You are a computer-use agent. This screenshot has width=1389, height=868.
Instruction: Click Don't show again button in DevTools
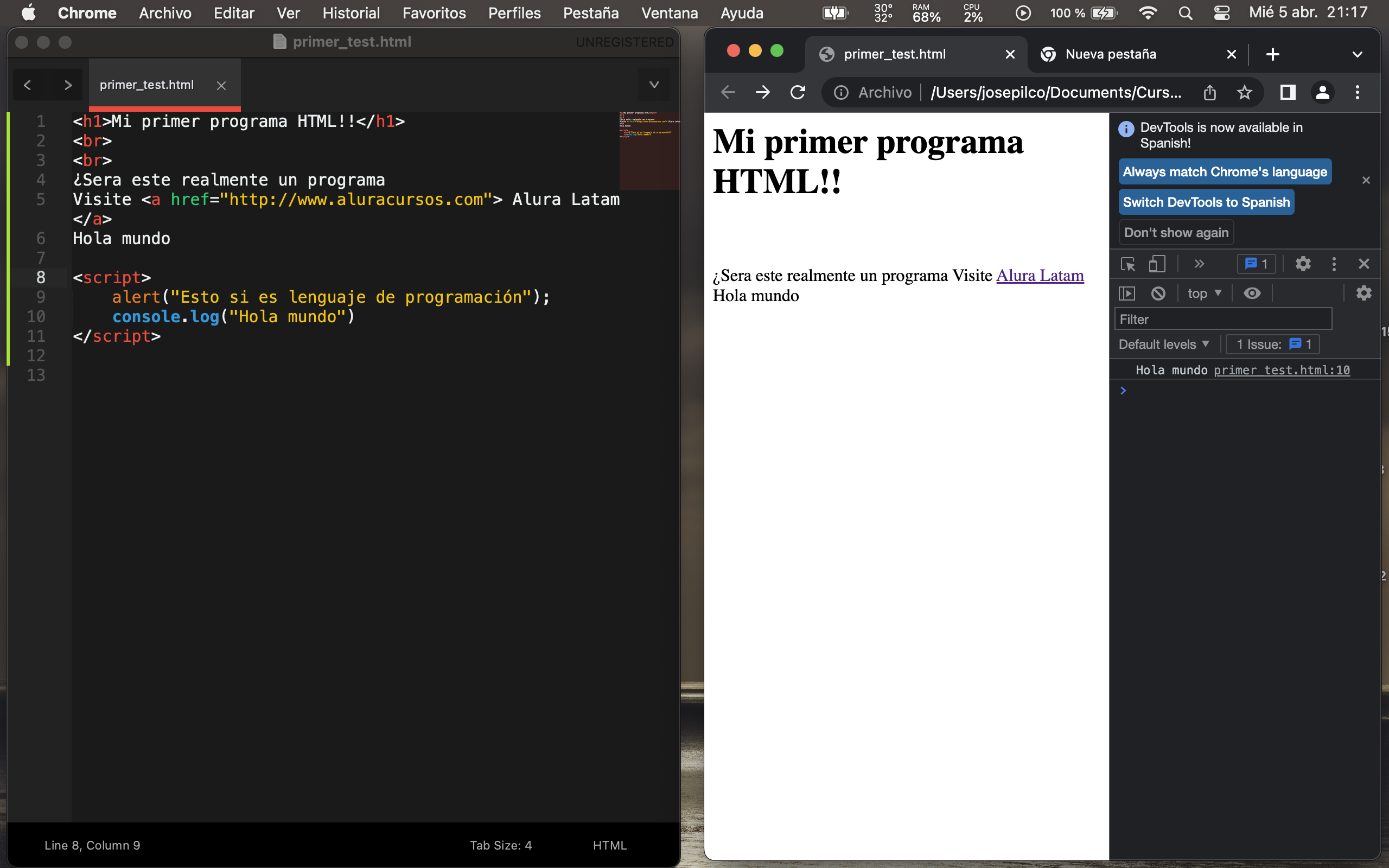click(1177, 233)
